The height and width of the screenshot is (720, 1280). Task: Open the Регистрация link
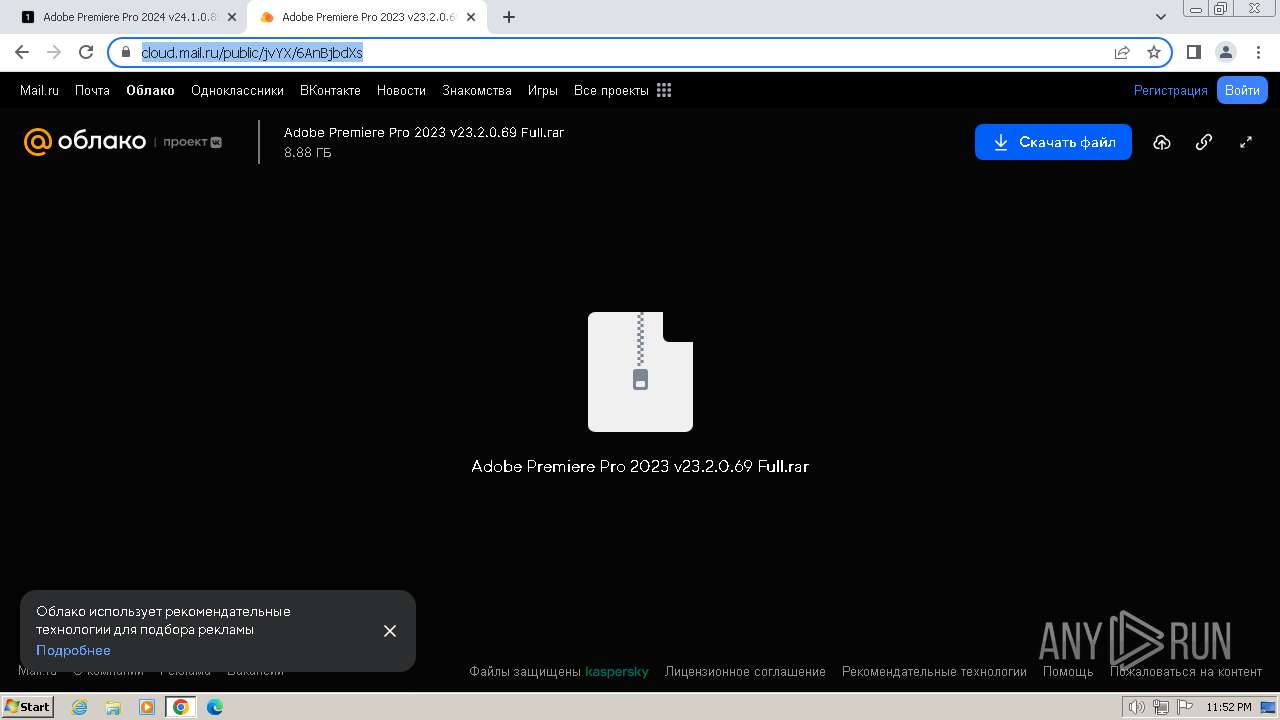click(1170, 90)
